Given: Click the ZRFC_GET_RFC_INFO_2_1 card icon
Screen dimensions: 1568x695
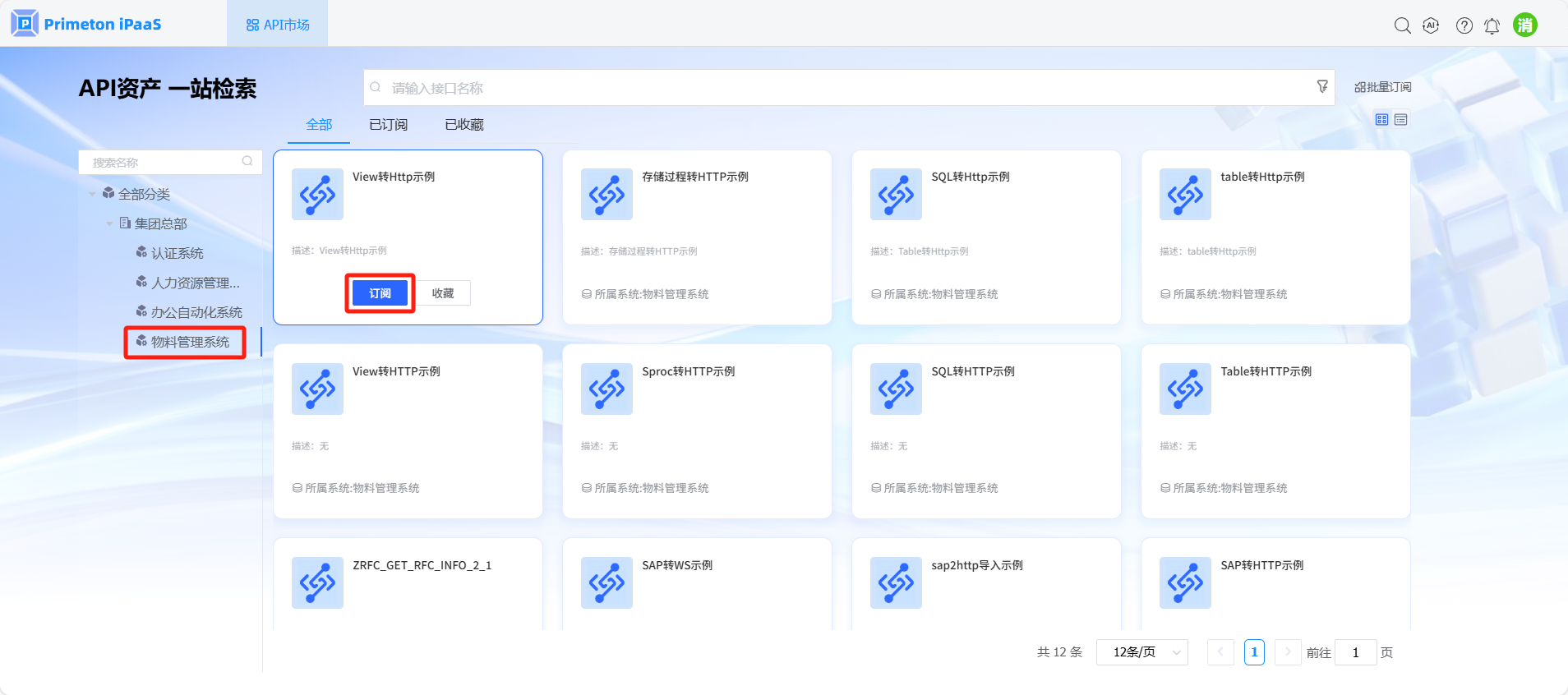Looking at the screenshot, I should pyautogui.click(x=317, y=582).
